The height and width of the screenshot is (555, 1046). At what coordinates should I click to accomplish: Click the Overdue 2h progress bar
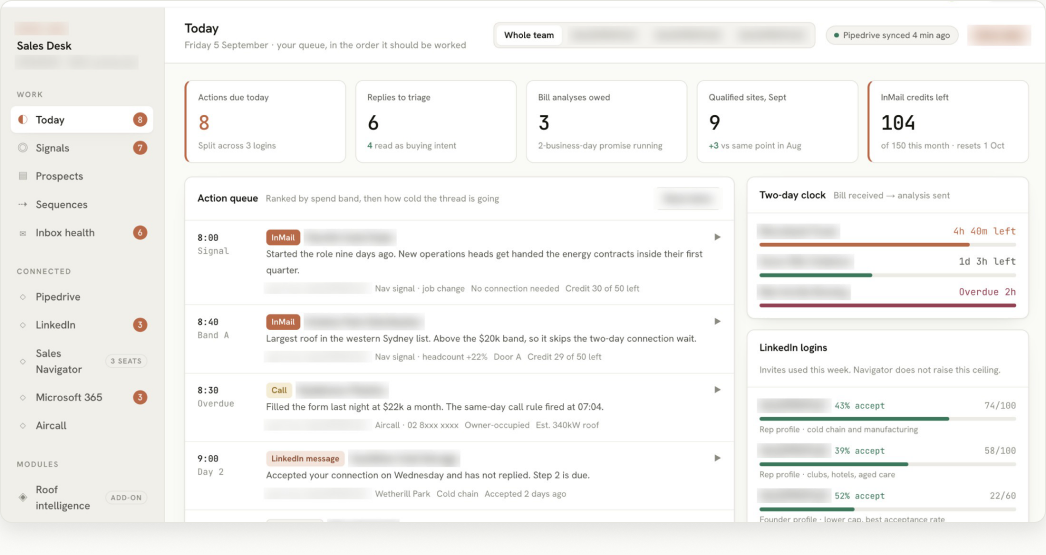pos(887,306)
